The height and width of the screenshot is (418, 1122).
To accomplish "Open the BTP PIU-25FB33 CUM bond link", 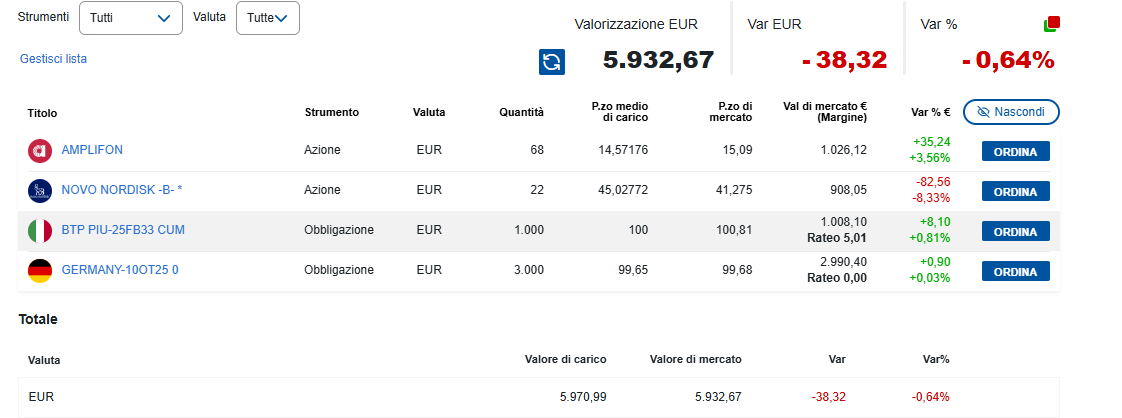I will pos(123,230).
